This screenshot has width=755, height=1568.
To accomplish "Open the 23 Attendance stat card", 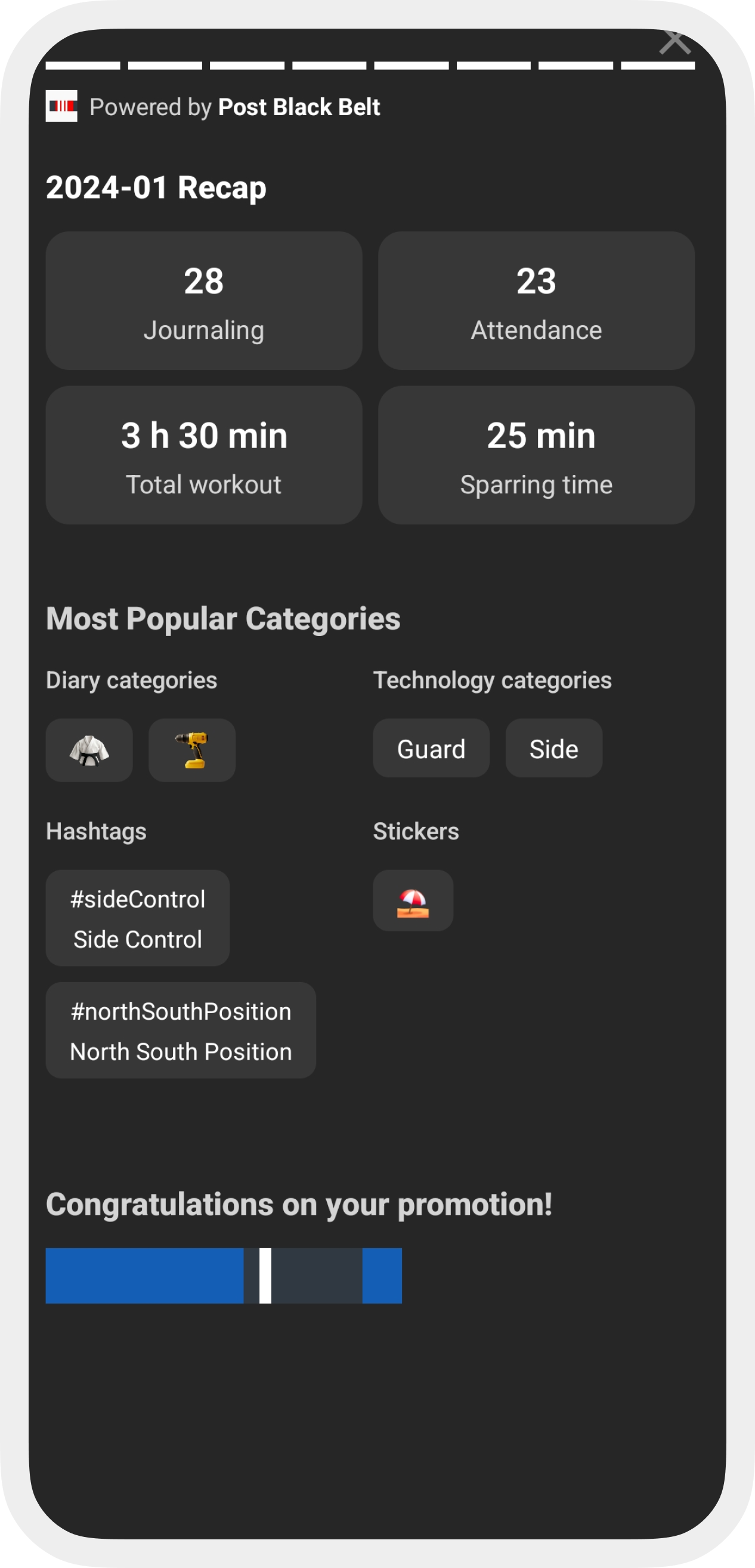I will pos(536,301).
